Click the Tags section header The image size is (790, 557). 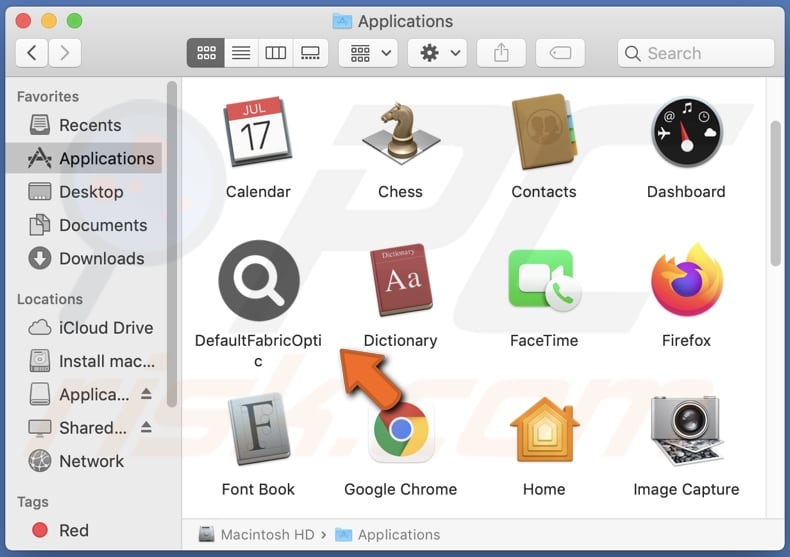click(33, 502)
